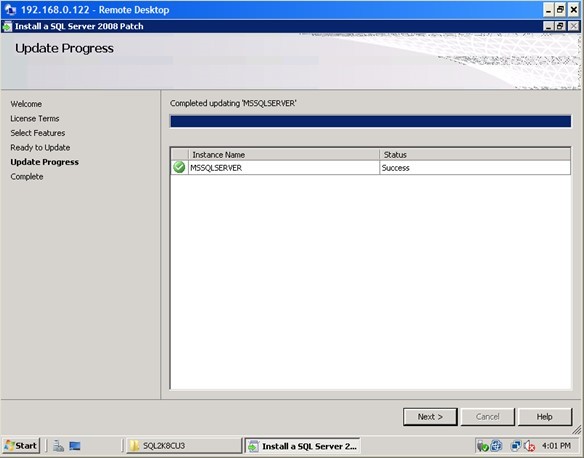Viewport: 584px width, 458px height.
Task: Switch to SQL2K8CU3 folder in taskbar
Action: click(184, 446)
